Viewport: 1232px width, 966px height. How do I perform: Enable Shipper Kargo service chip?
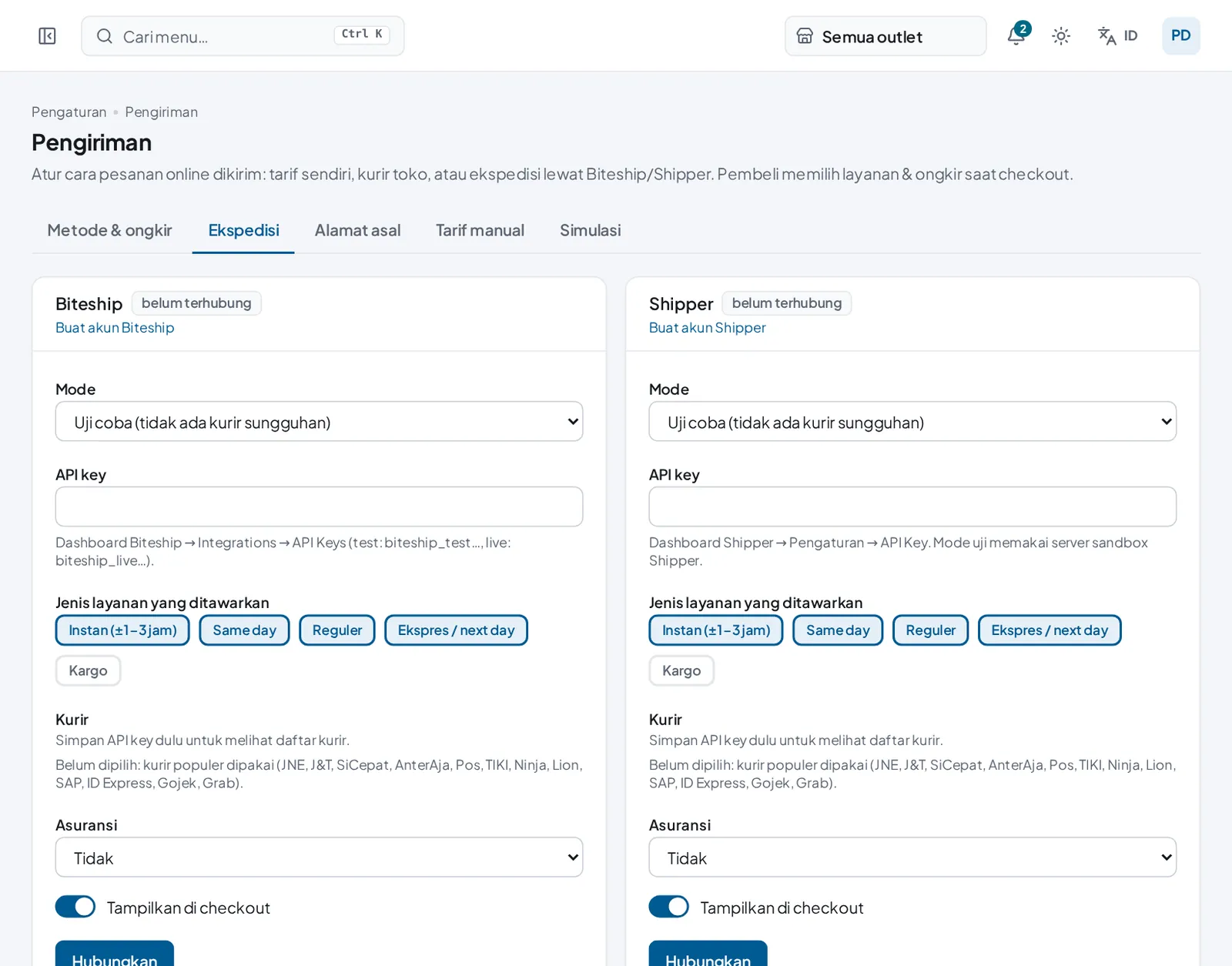(x=681, y=670)
